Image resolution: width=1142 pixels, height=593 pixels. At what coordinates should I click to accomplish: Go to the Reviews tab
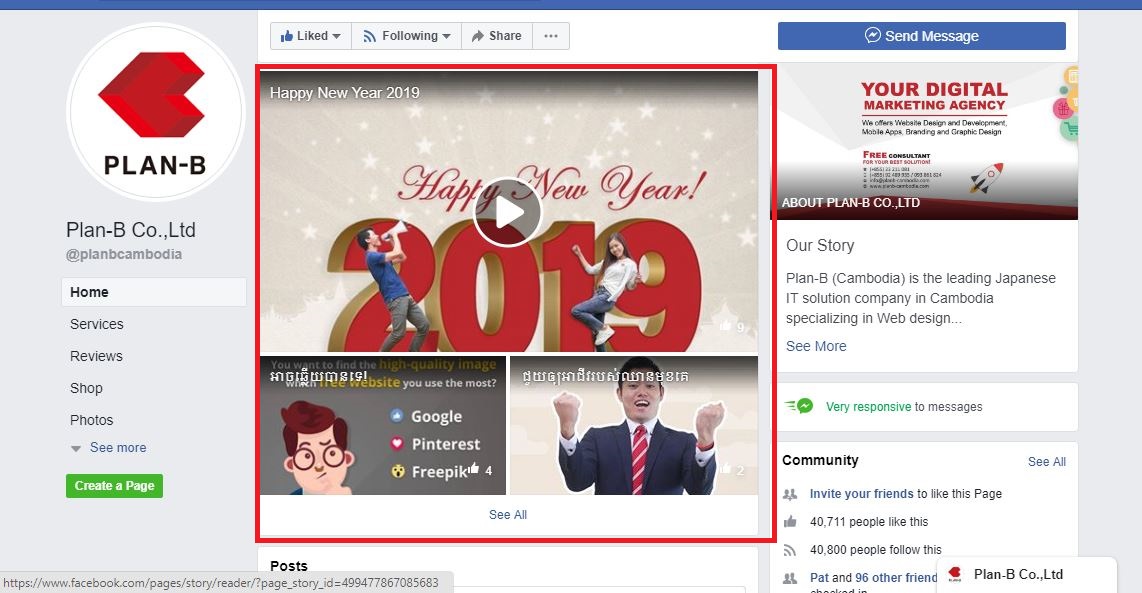coord(96,356)
